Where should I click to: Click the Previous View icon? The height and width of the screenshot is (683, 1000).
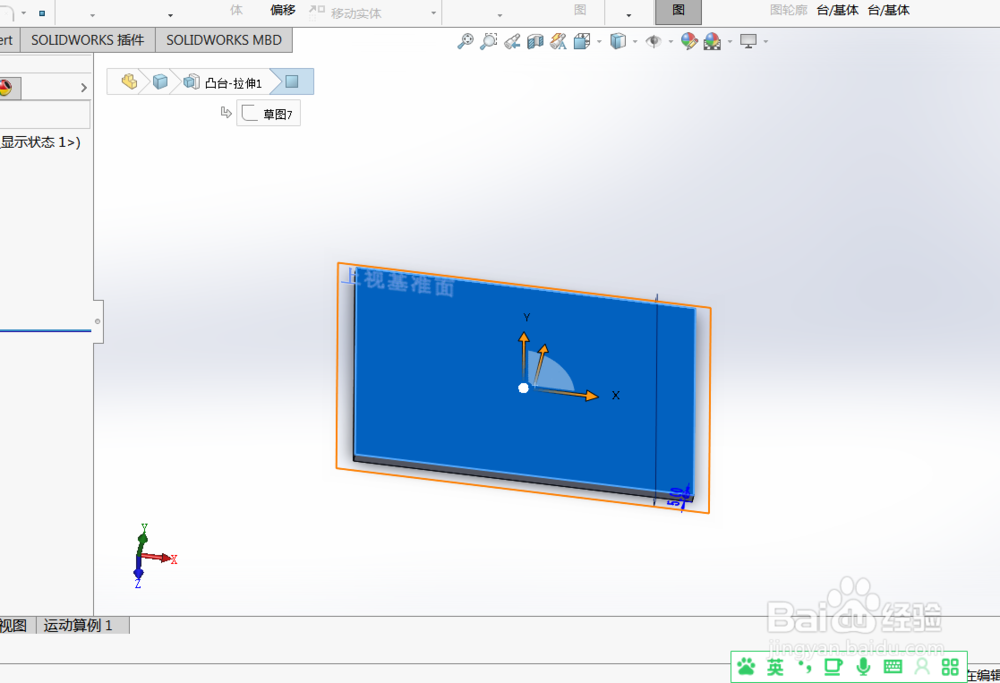pos(511,41)
